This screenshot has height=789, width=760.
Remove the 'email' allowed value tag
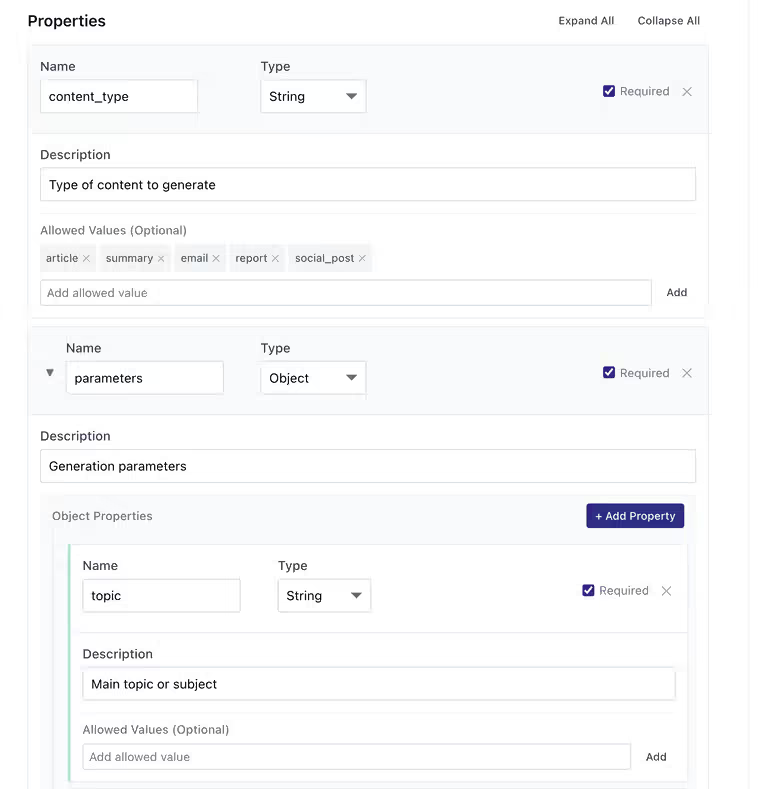click(x=216, y=258)
